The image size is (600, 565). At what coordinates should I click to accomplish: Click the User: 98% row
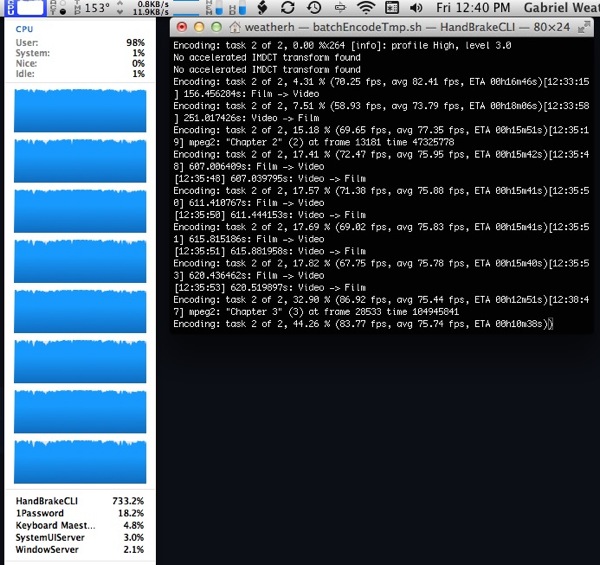[x=80, y=42]
